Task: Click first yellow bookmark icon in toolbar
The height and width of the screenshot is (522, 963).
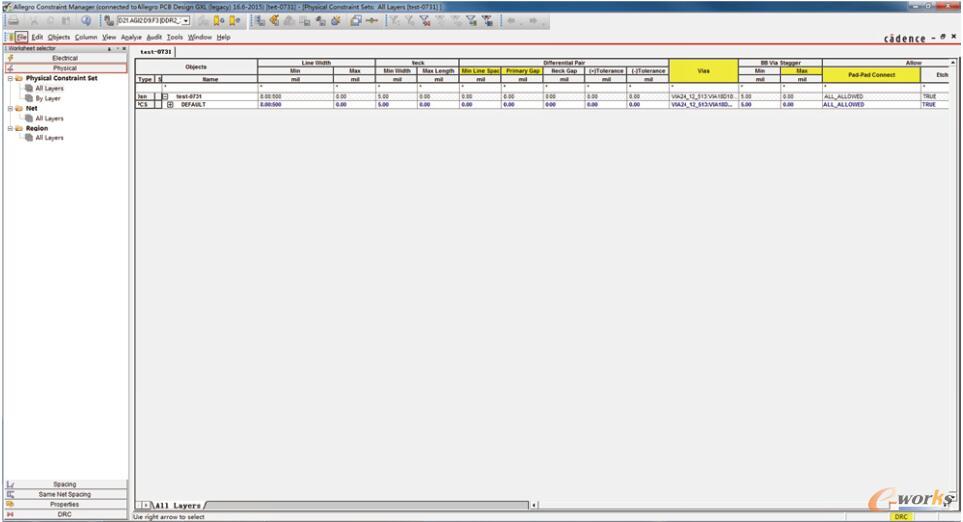Action: click(219, 21)
